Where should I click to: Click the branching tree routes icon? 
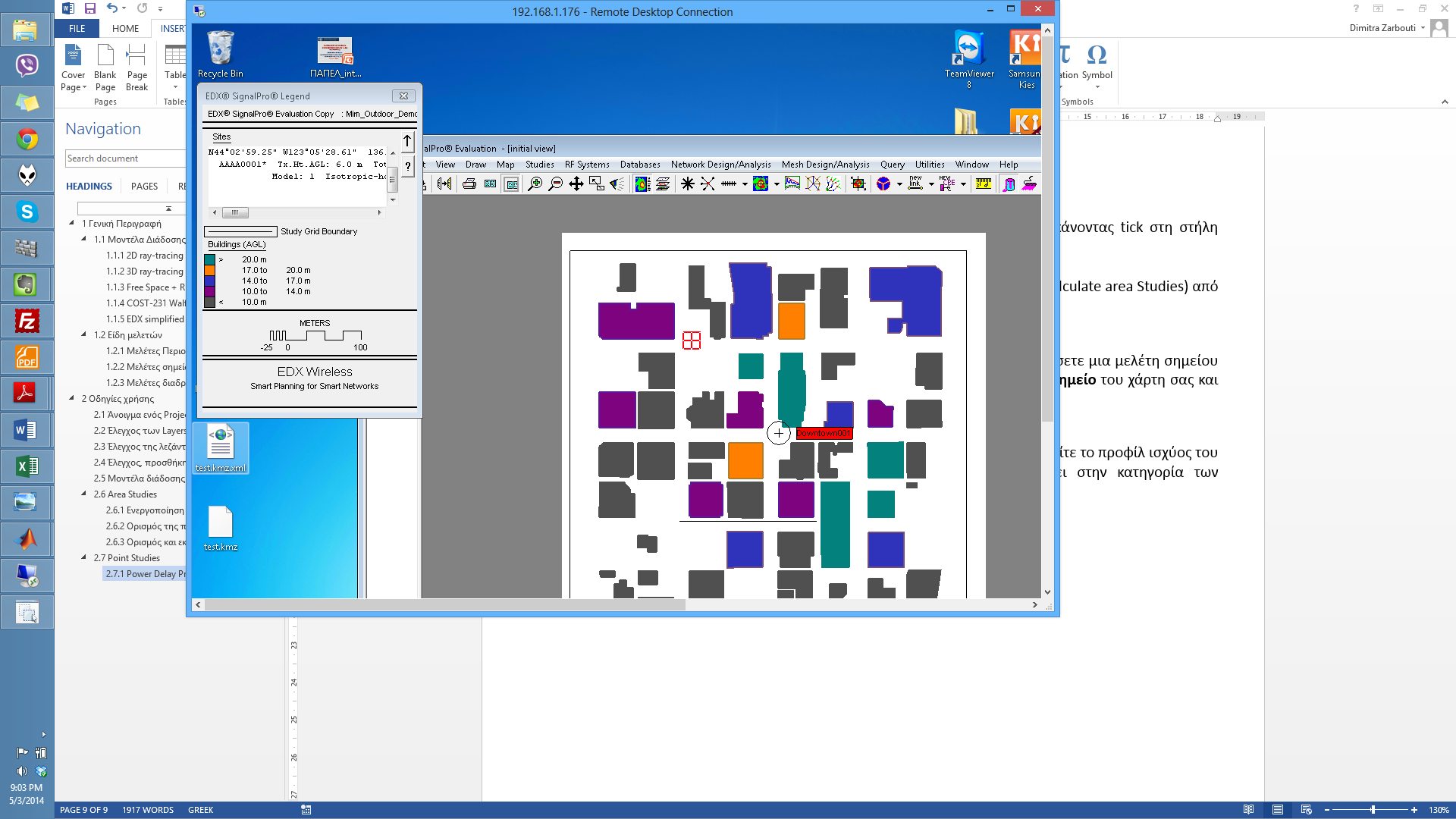tap(833, 184)
